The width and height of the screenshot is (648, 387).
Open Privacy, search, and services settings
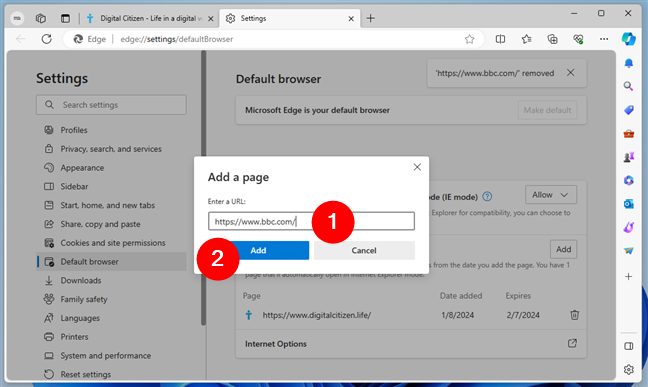pos(111,149)
